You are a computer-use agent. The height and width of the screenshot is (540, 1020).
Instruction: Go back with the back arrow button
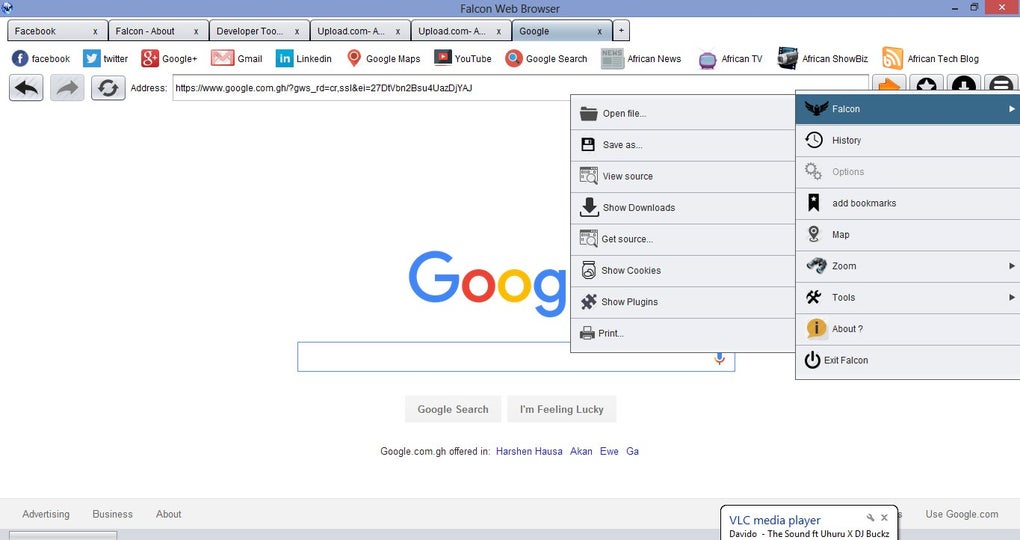[26, 88]
